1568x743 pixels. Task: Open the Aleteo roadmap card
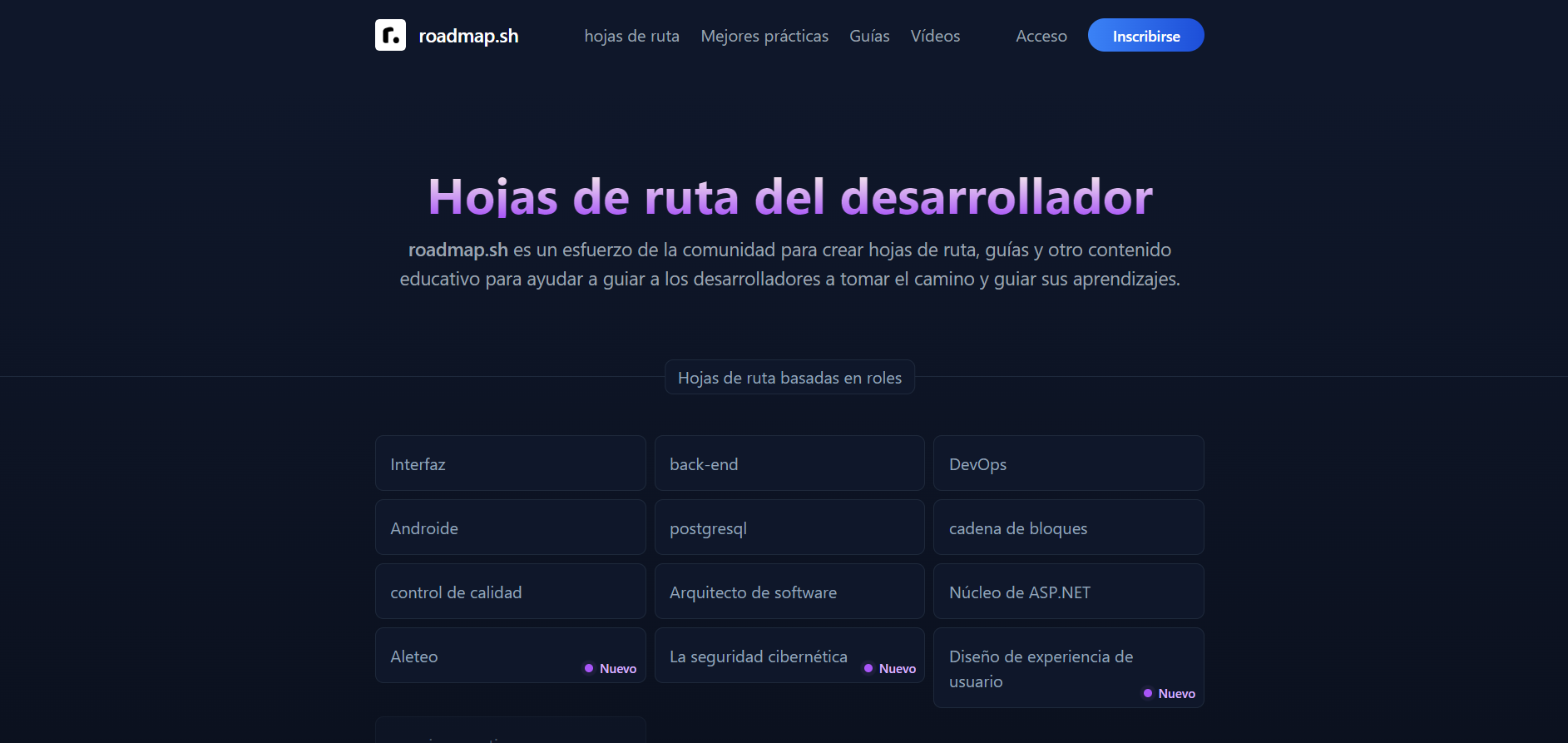[x=510, y=656]
